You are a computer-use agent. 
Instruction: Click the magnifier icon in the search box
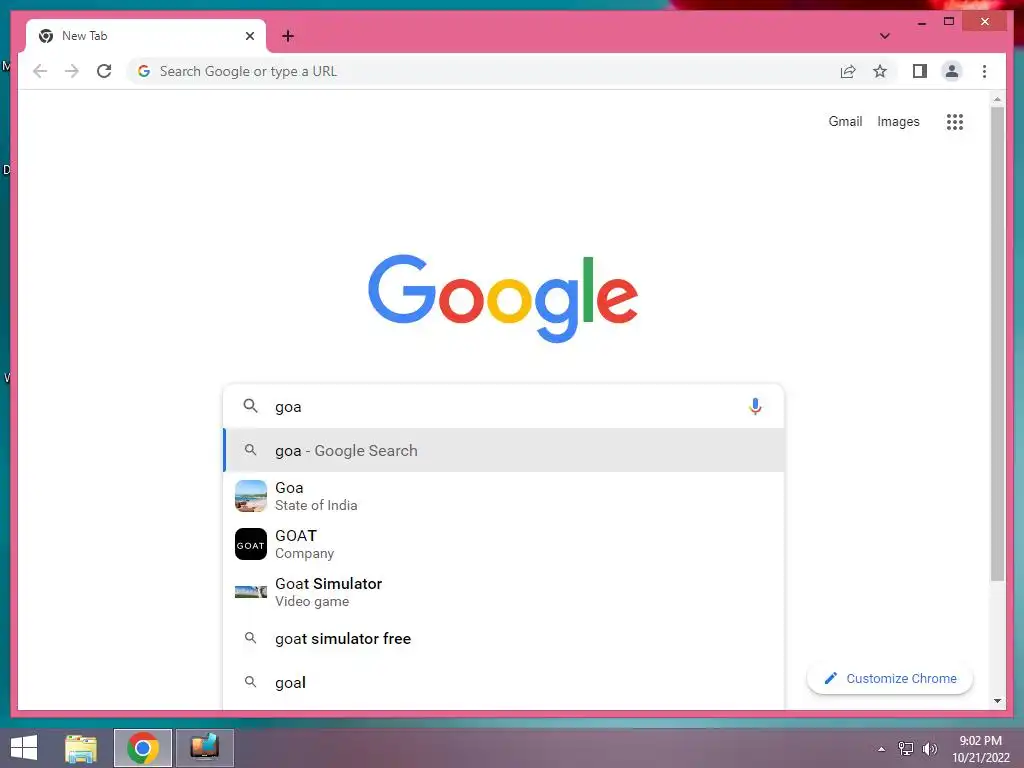(x=250, y=406)
